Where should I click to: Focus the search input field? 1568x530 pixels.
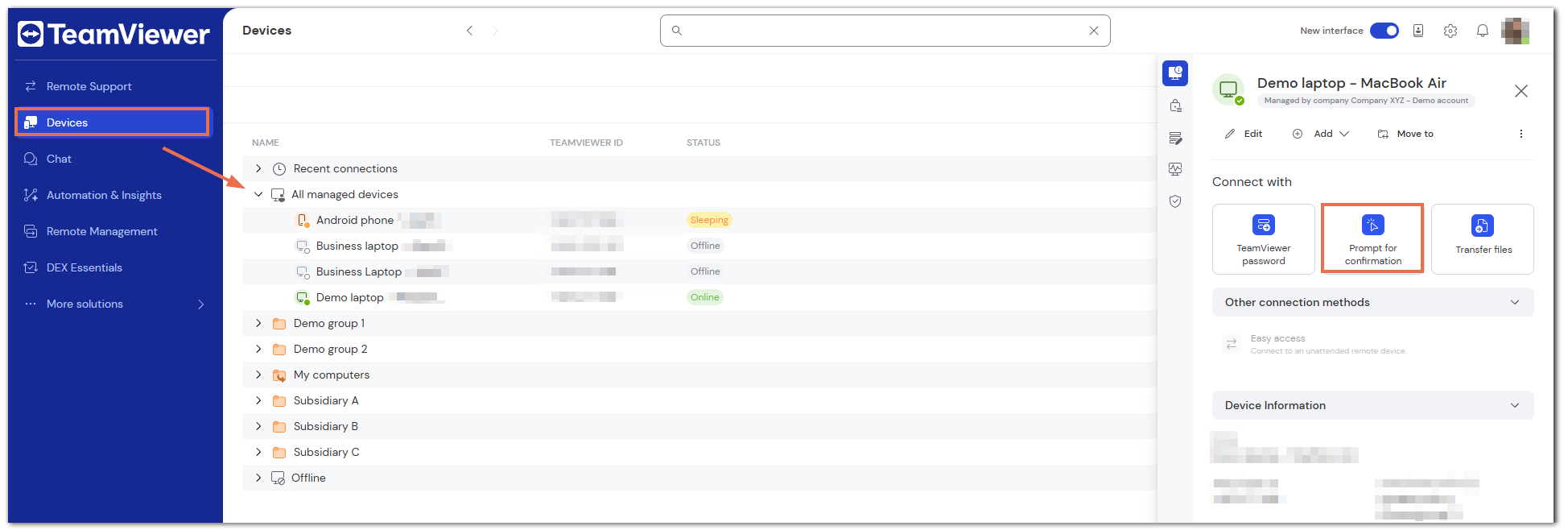(x=884, y=31)
